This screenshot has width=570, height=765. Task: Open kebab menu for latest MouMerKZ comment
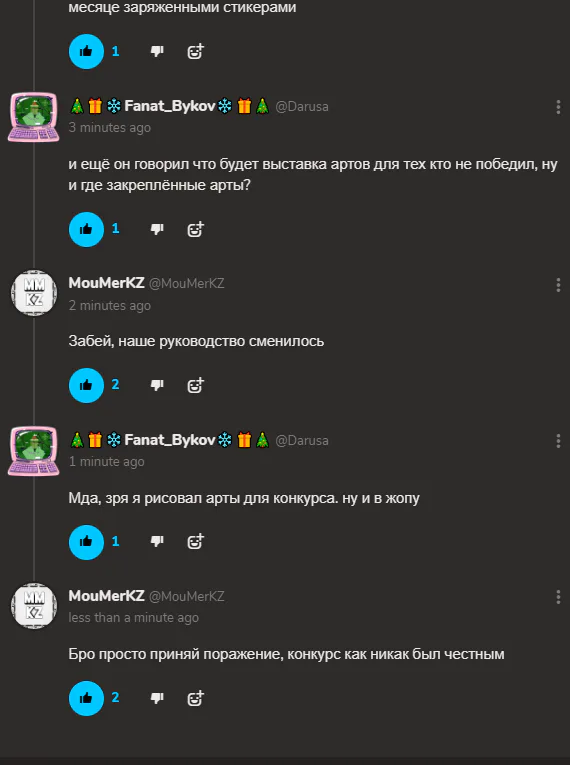coord(558,597)
